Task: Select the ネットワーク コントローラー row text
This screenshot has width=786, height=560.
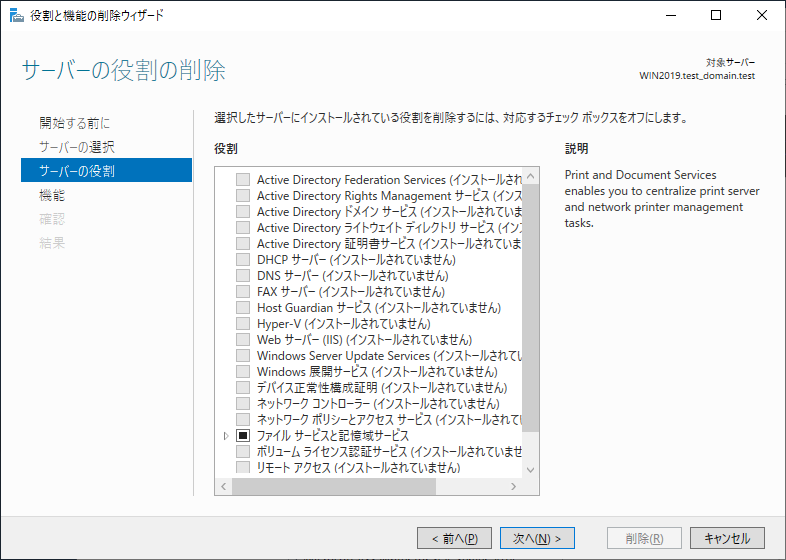Action: click(x=378, y=404)
